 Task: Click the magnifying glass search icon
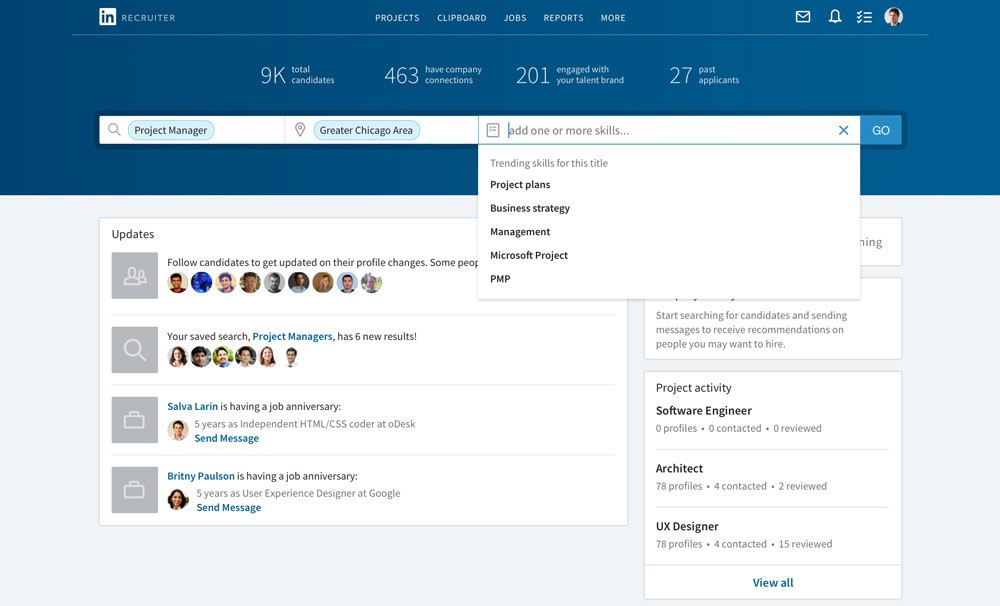click(113, 130)
